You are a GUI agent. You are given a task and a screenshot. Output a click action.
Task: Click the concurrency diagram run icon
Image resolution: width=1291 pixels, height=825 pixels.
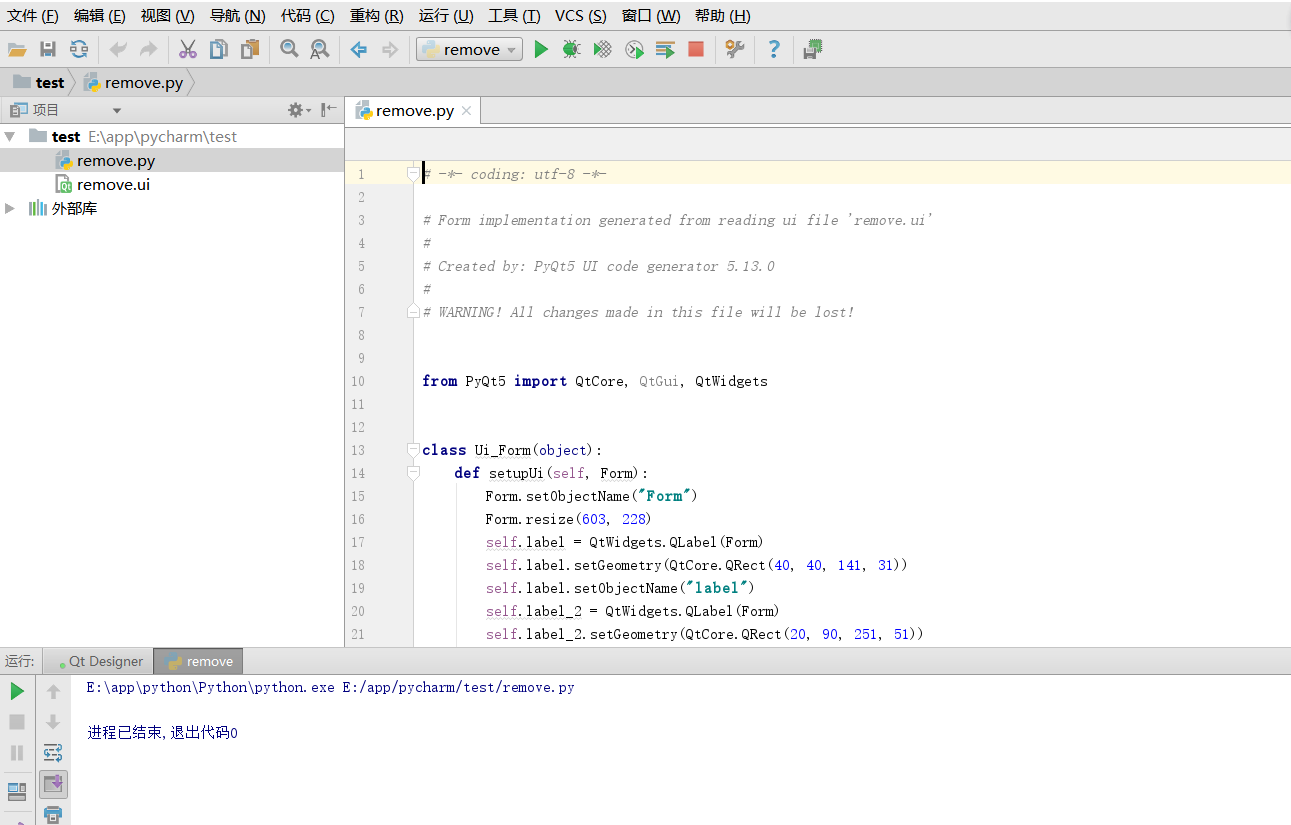tap(665, 49)
